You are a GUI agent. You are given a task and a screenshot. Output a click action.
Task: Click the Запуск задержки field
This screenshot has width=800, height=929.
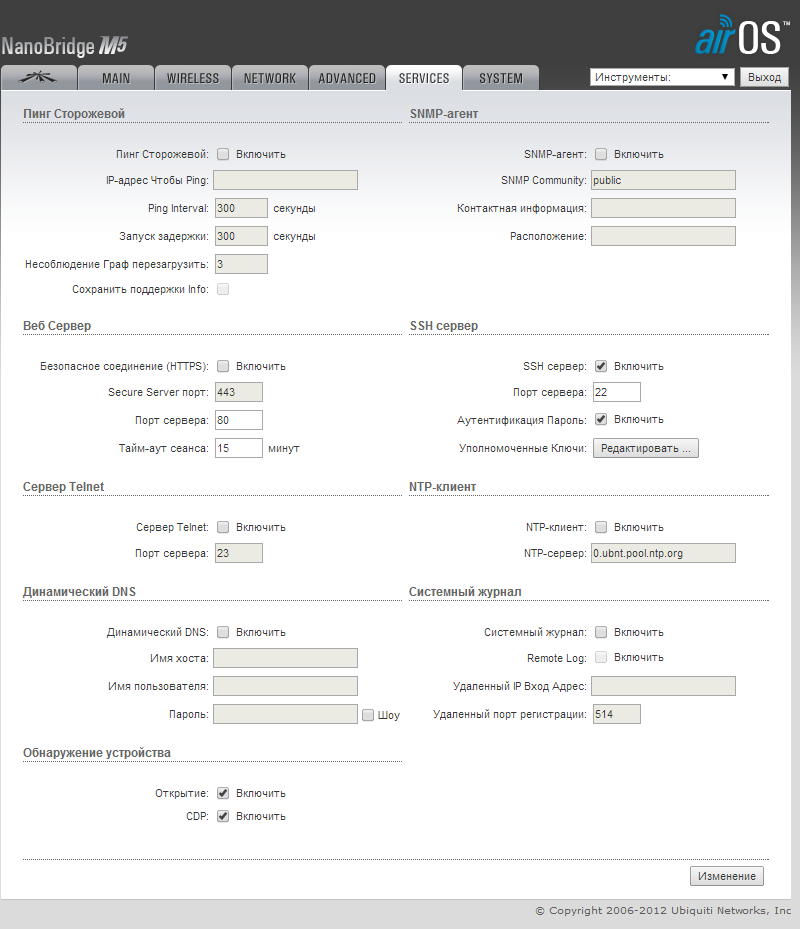241,236
